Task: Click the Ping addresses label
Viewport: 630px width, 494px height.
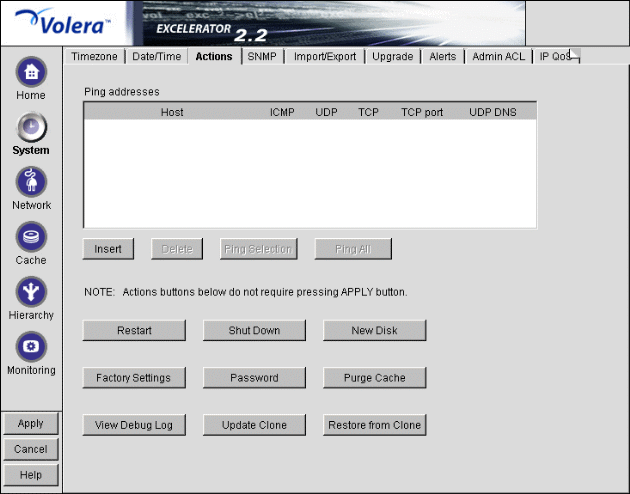Action: 122,92
